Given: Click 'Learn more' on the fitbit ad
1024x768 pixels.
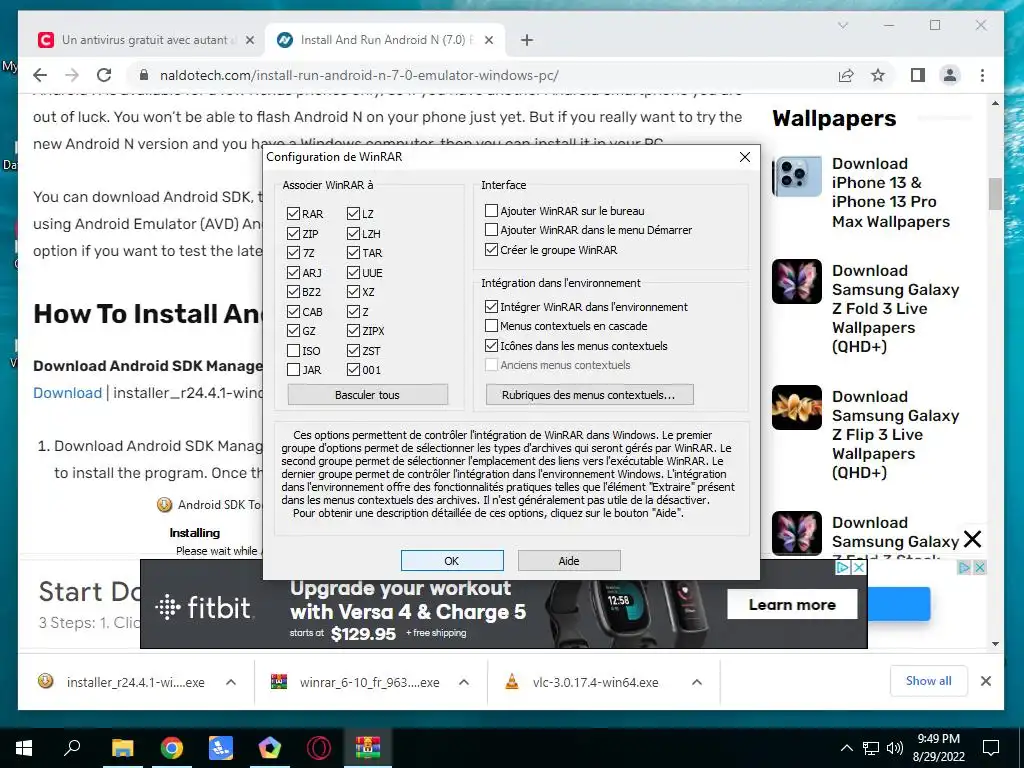Looking at the screenshot, I should point(792,605).
